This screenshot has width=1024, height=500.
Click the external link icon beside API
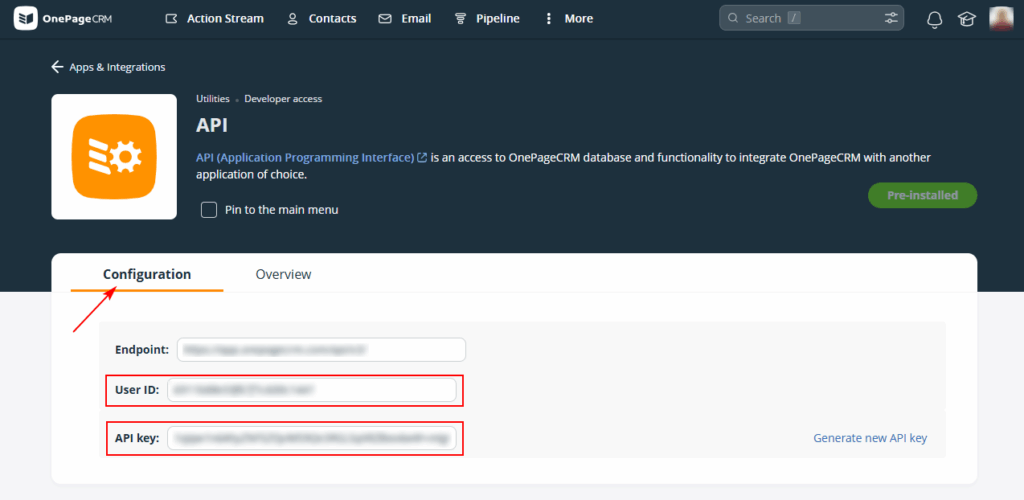click(x=422, y=158)
